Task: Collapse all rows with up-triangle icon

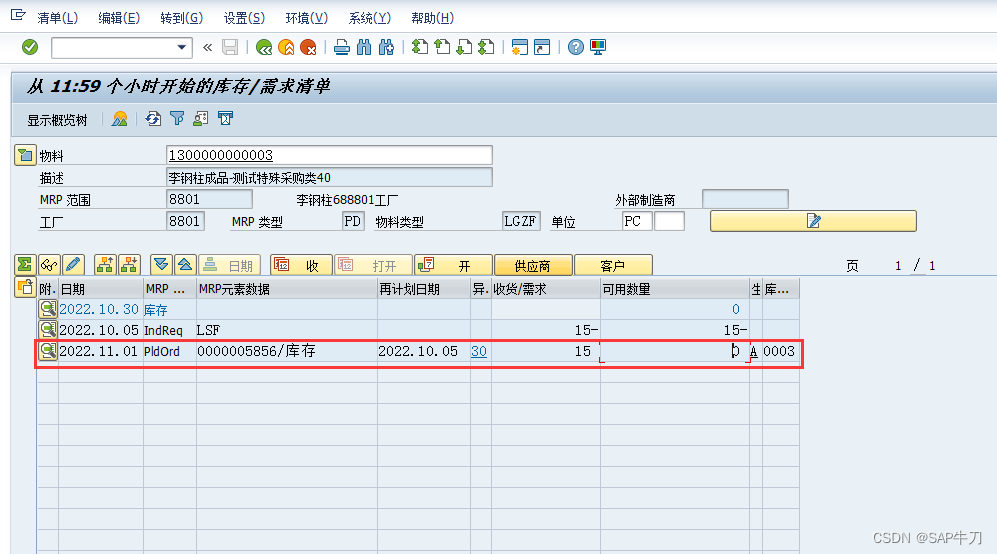Action: pos(185,265)
